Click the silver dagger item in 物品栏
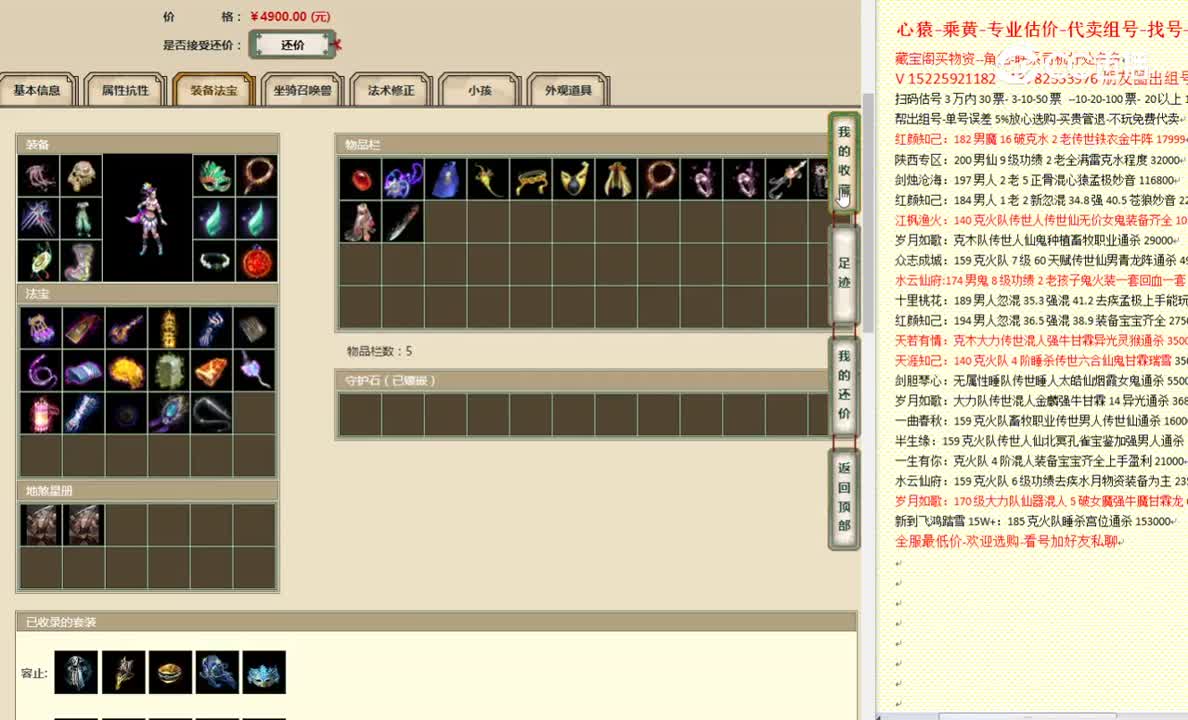The height and width of the screenshot is (720, 1188). (x=403, y=222)
